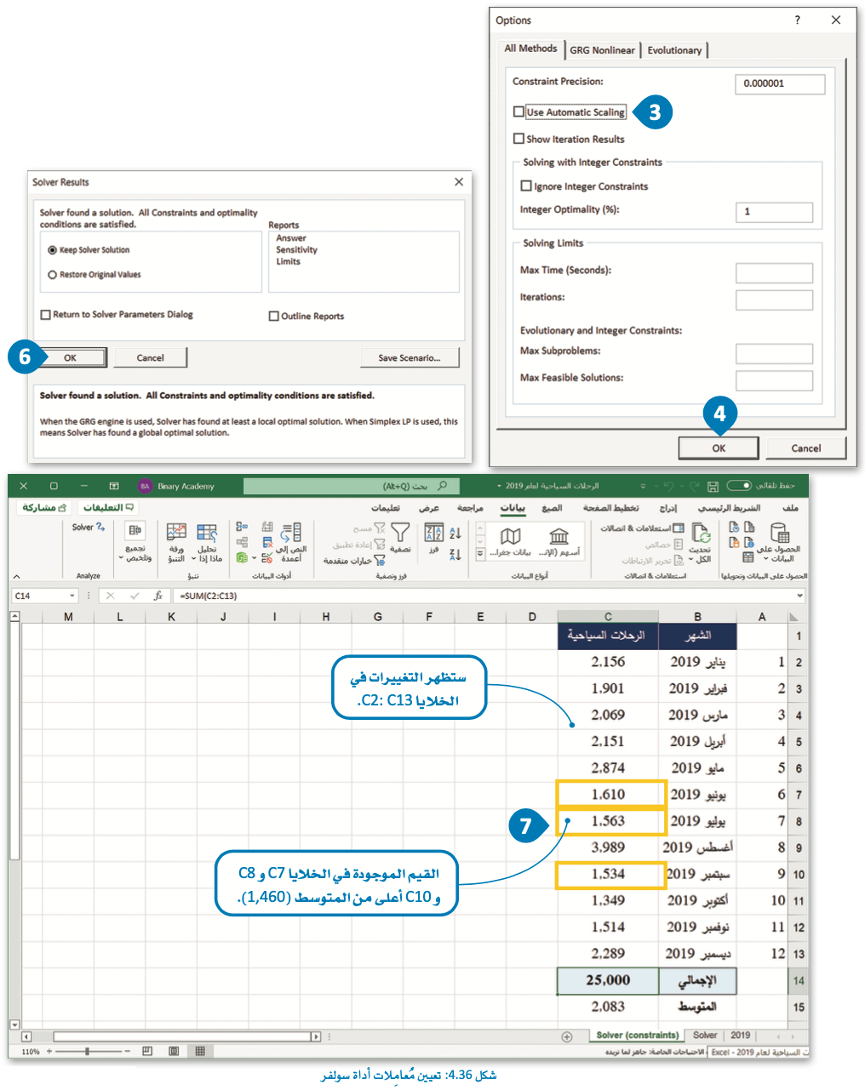Expand the formula bar
The width and height of the screenshot is (866, 1091).
pos(800,596)
